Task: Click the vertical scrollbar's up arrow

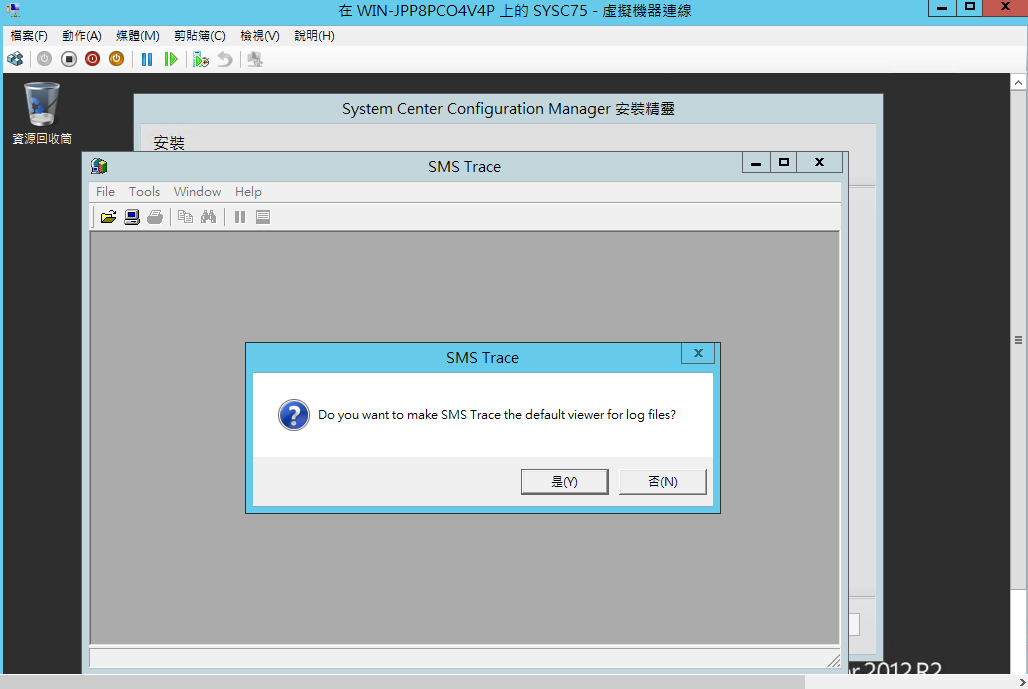Action: pyautogui.click(x=1018, y=83)
